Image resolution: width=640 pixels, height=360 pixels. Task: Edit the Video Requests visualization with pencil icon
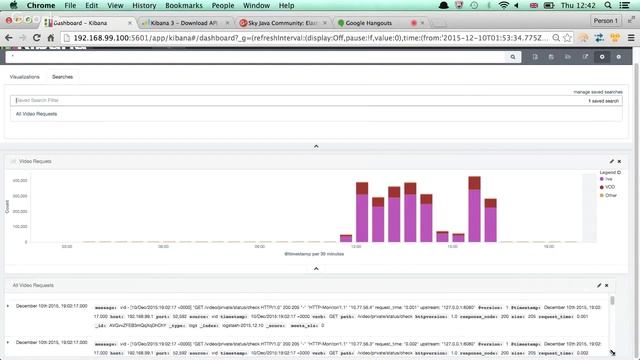(611, 161)
